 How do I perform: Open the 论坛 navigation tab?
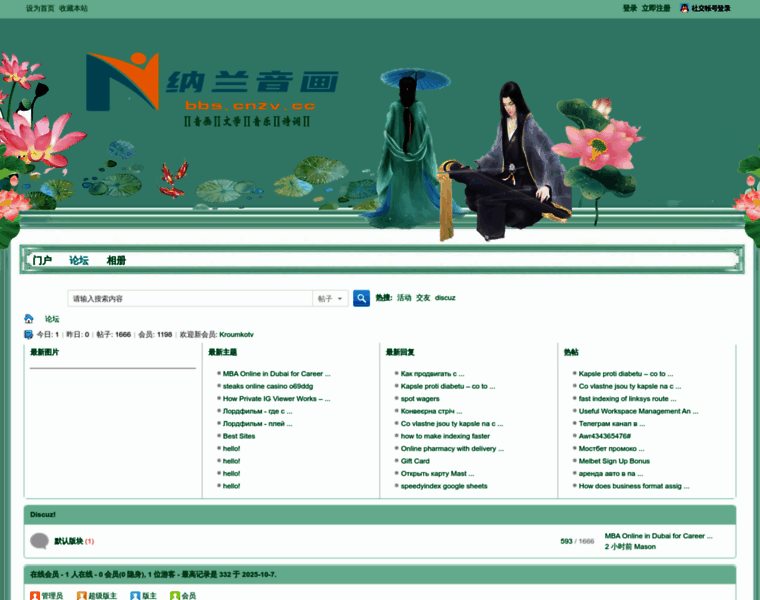(79, 260)
